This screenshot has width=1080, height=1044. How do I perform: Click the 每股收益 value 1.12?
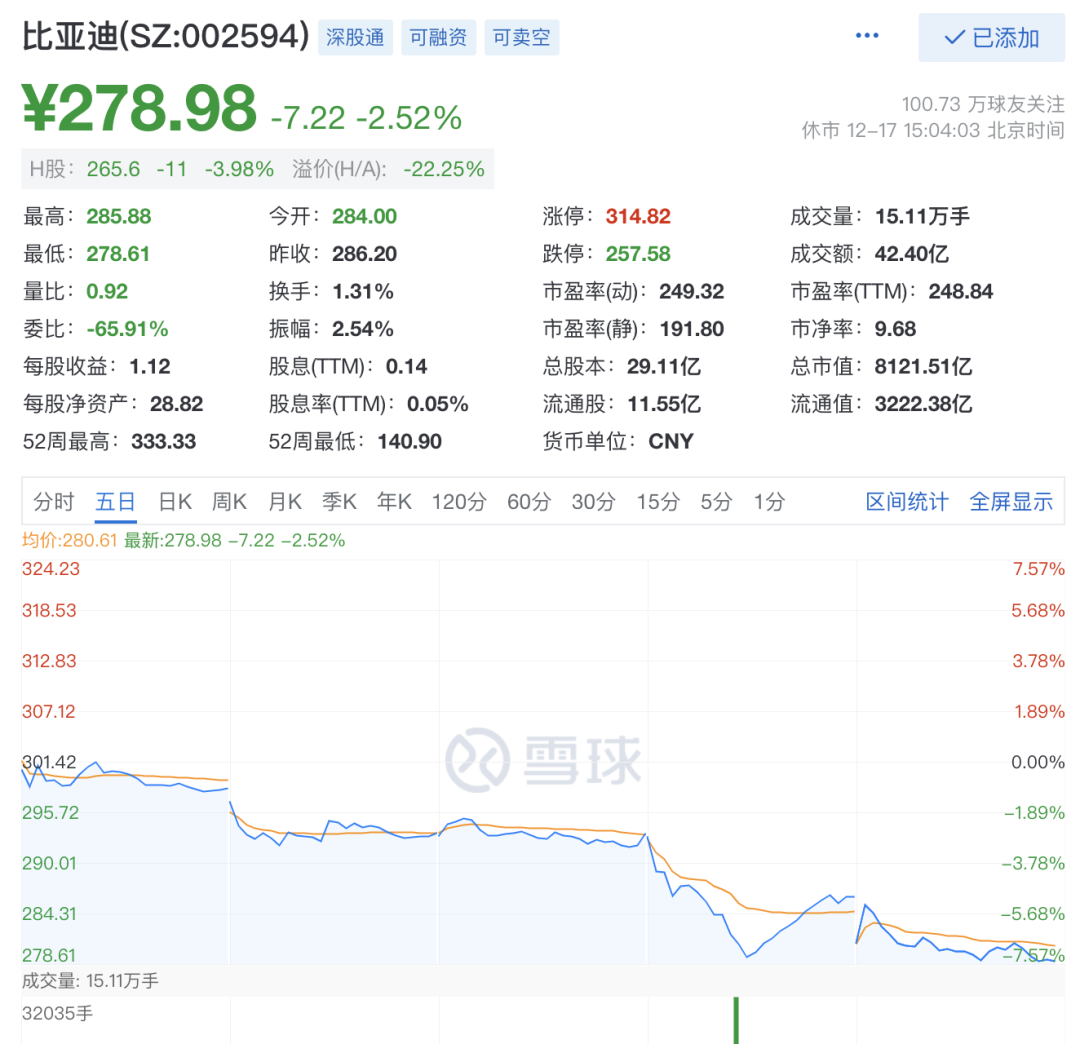pos(149,366)
